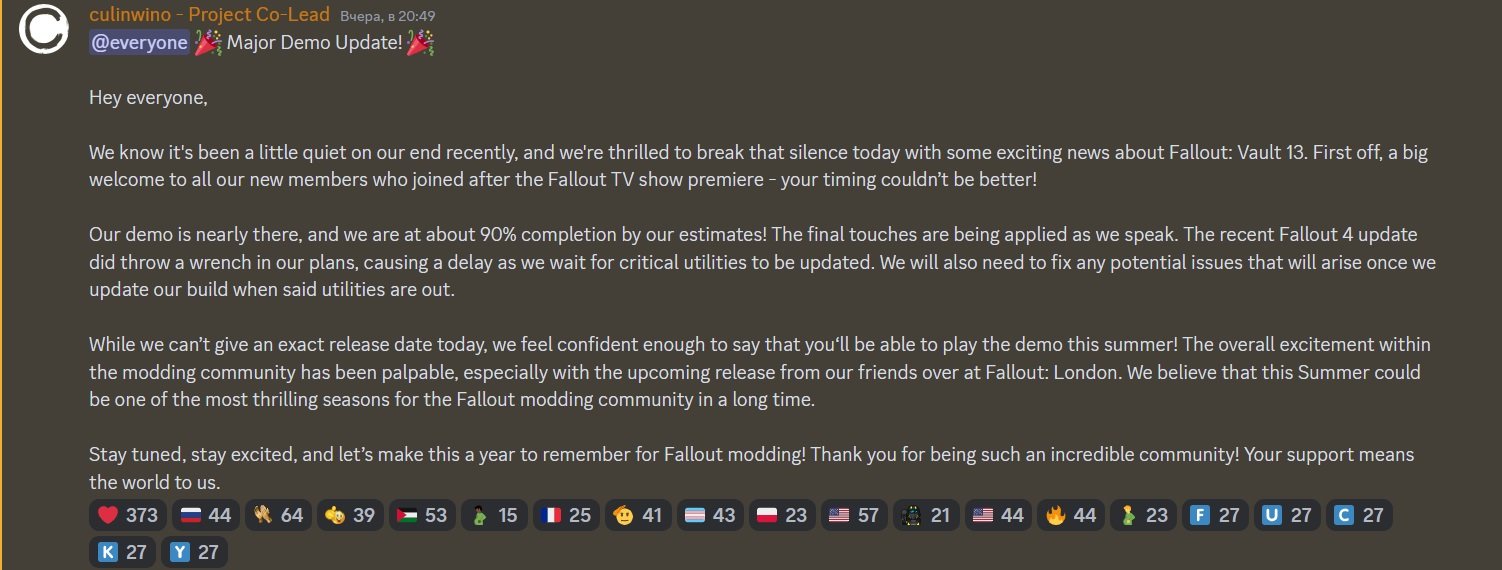The width and height of the screenshot is (1502, 570).
Task: Click the message timestamp Вчера, в 20:49
Action: pyautogui.click(x=387, y=17)
